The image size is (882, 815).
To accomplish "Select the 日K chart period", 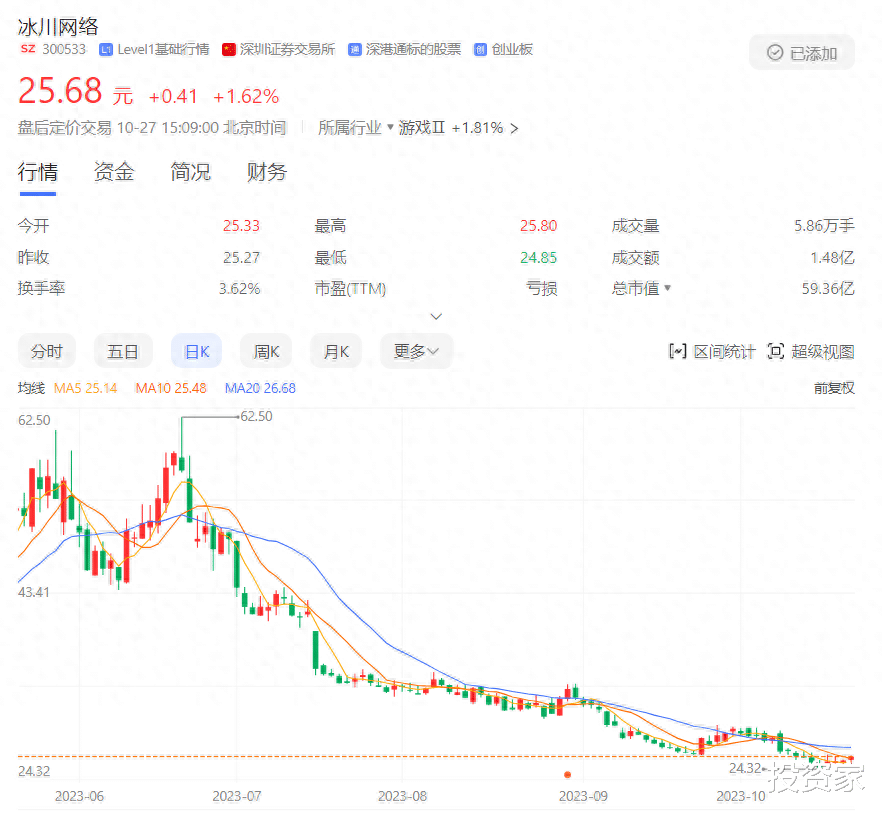I will (196, 352).
